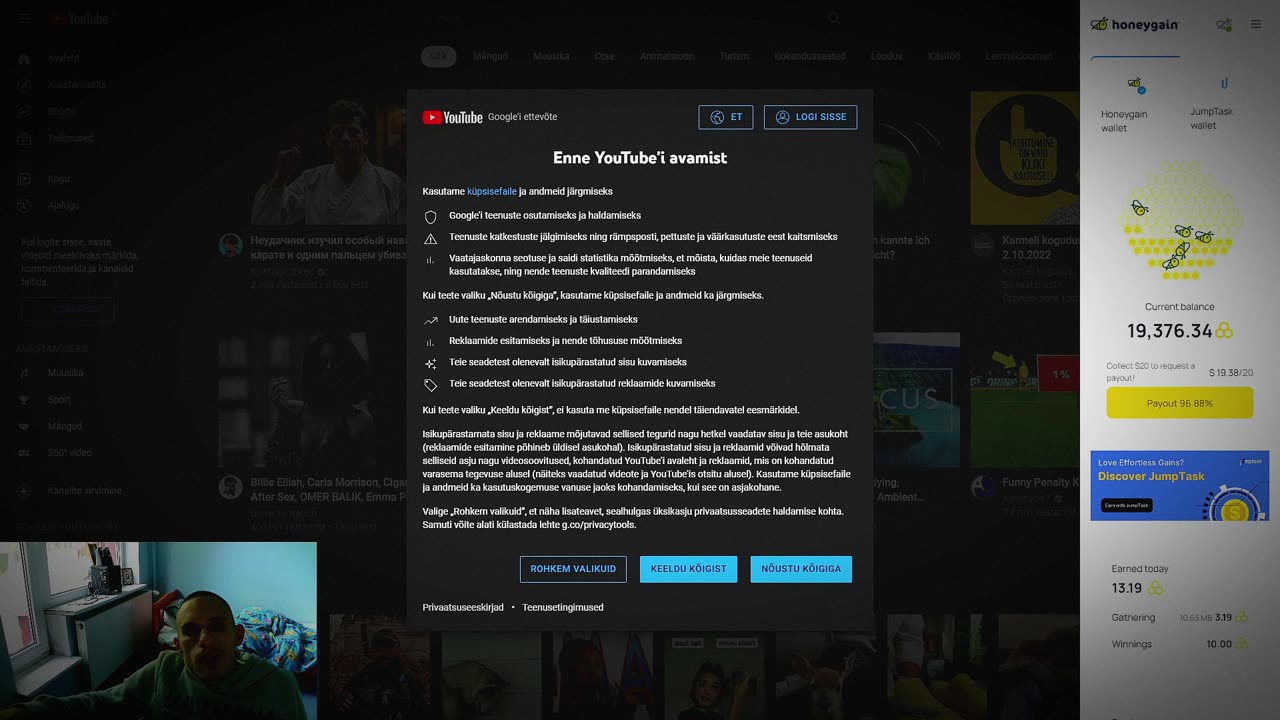Click the search icon in YouTube header

tap(833, 18)
